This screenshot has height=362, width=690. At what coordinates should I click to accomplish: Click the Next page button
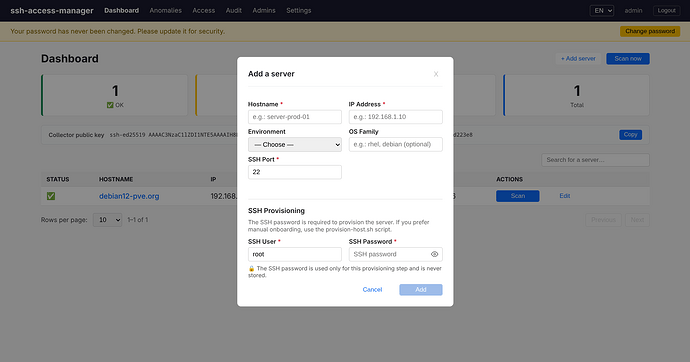tap(637, 220)
